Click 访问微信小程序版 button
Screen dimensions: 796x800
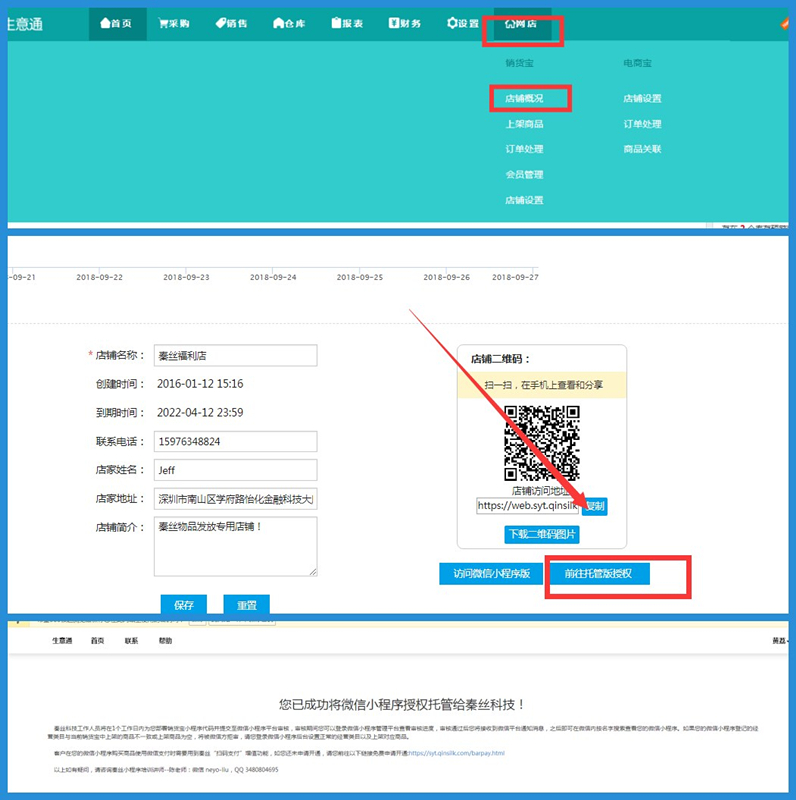(491, 573)
